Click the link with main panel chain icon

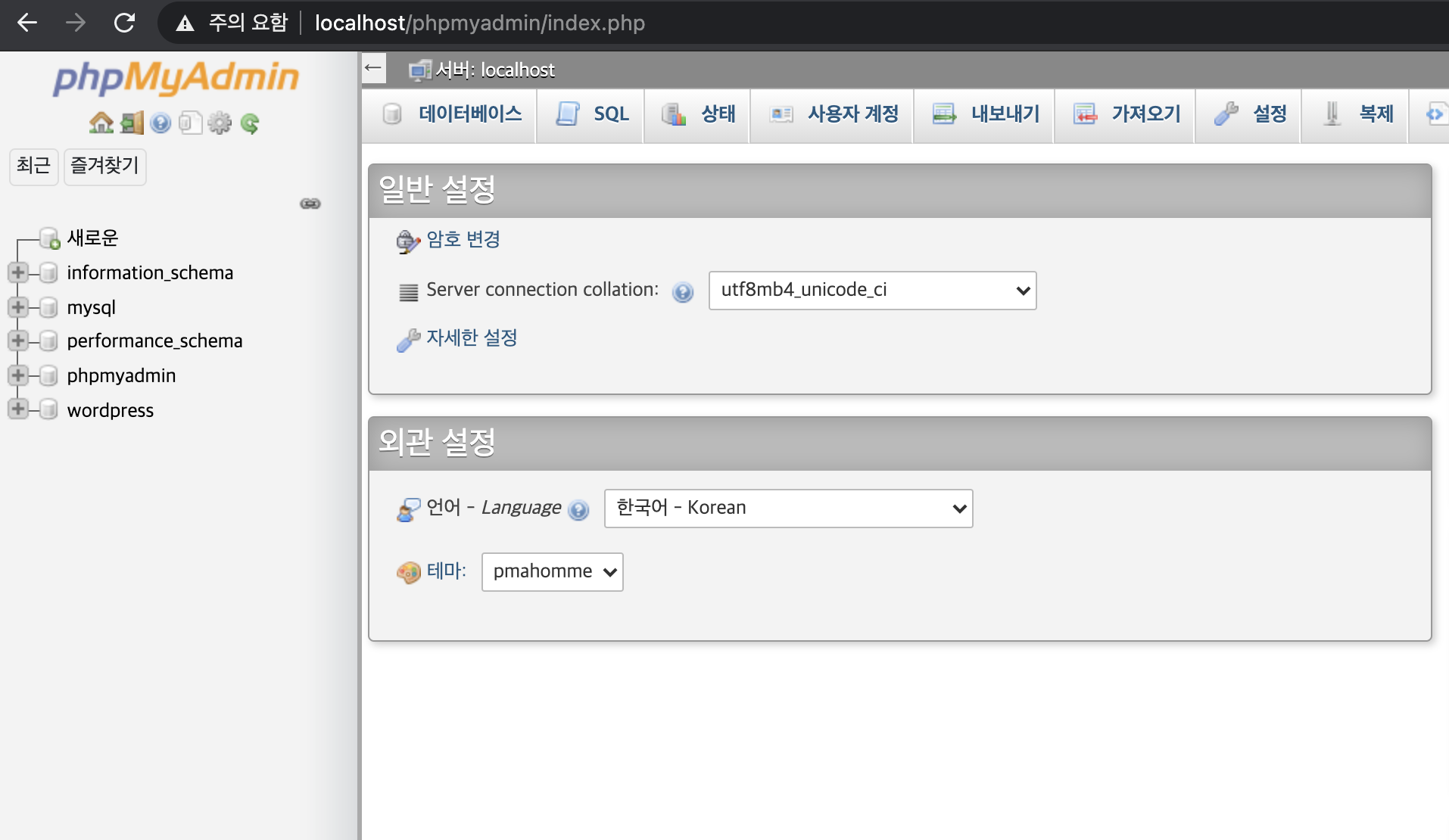coord(310,204)
